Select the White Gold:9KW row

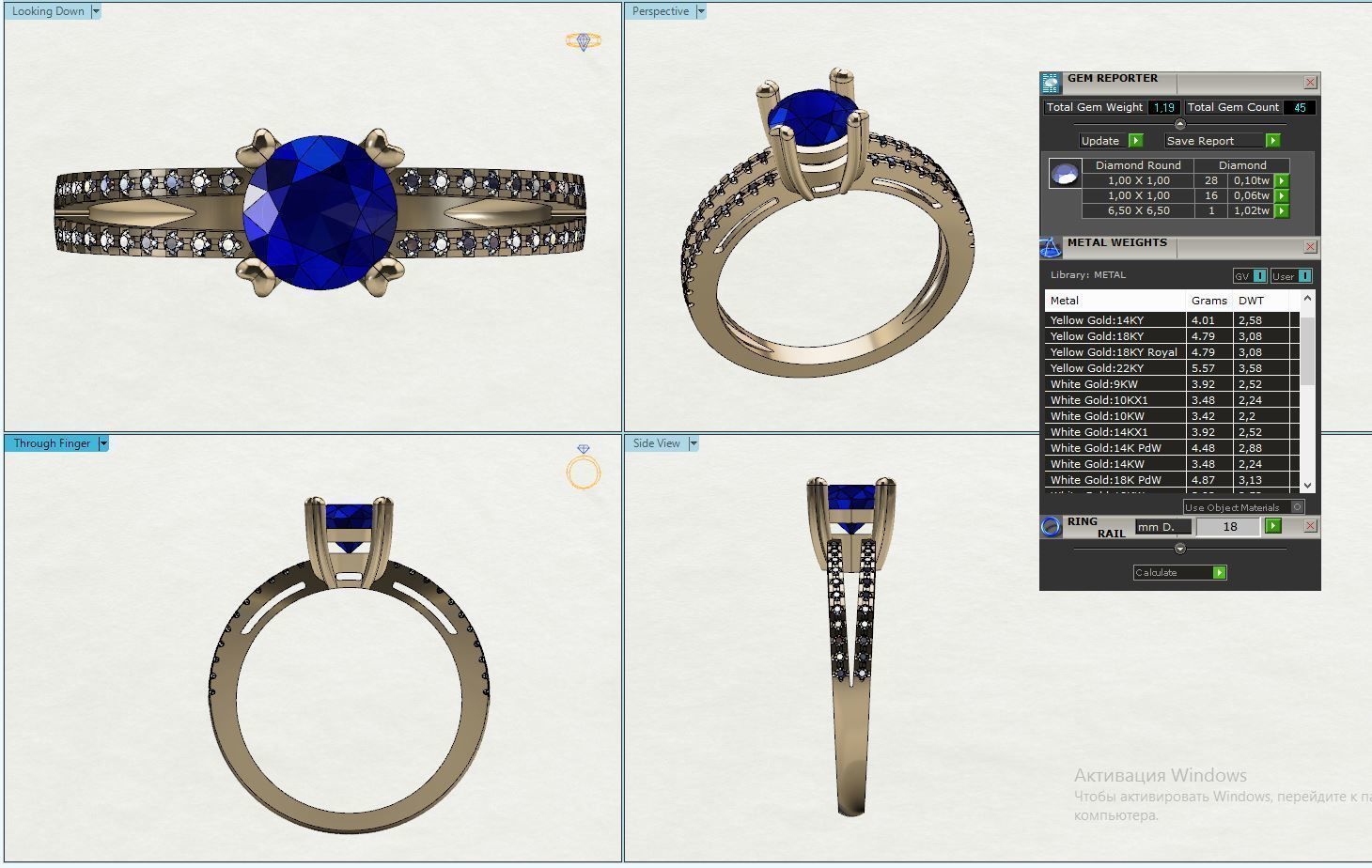(1172, 384)
